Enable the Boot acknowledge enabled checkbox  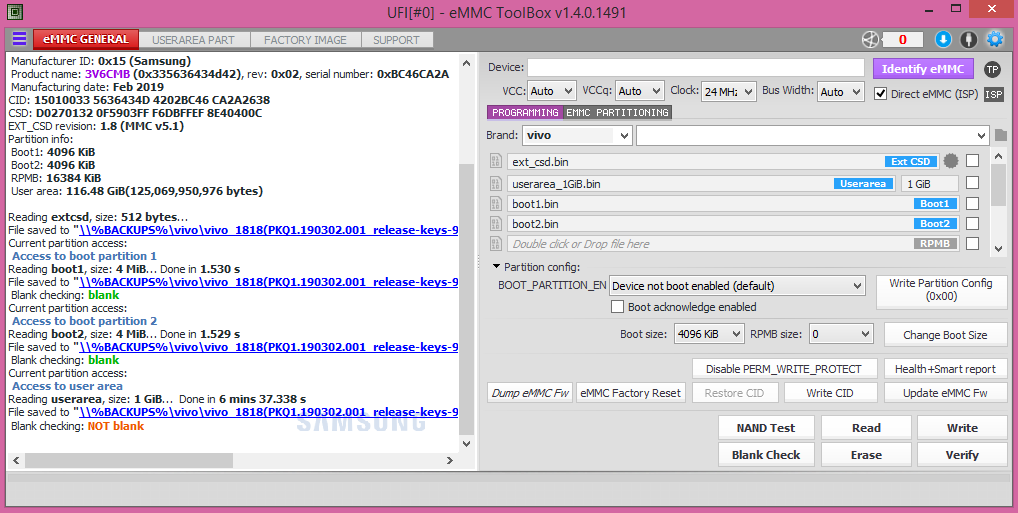(x=617, y=307)
